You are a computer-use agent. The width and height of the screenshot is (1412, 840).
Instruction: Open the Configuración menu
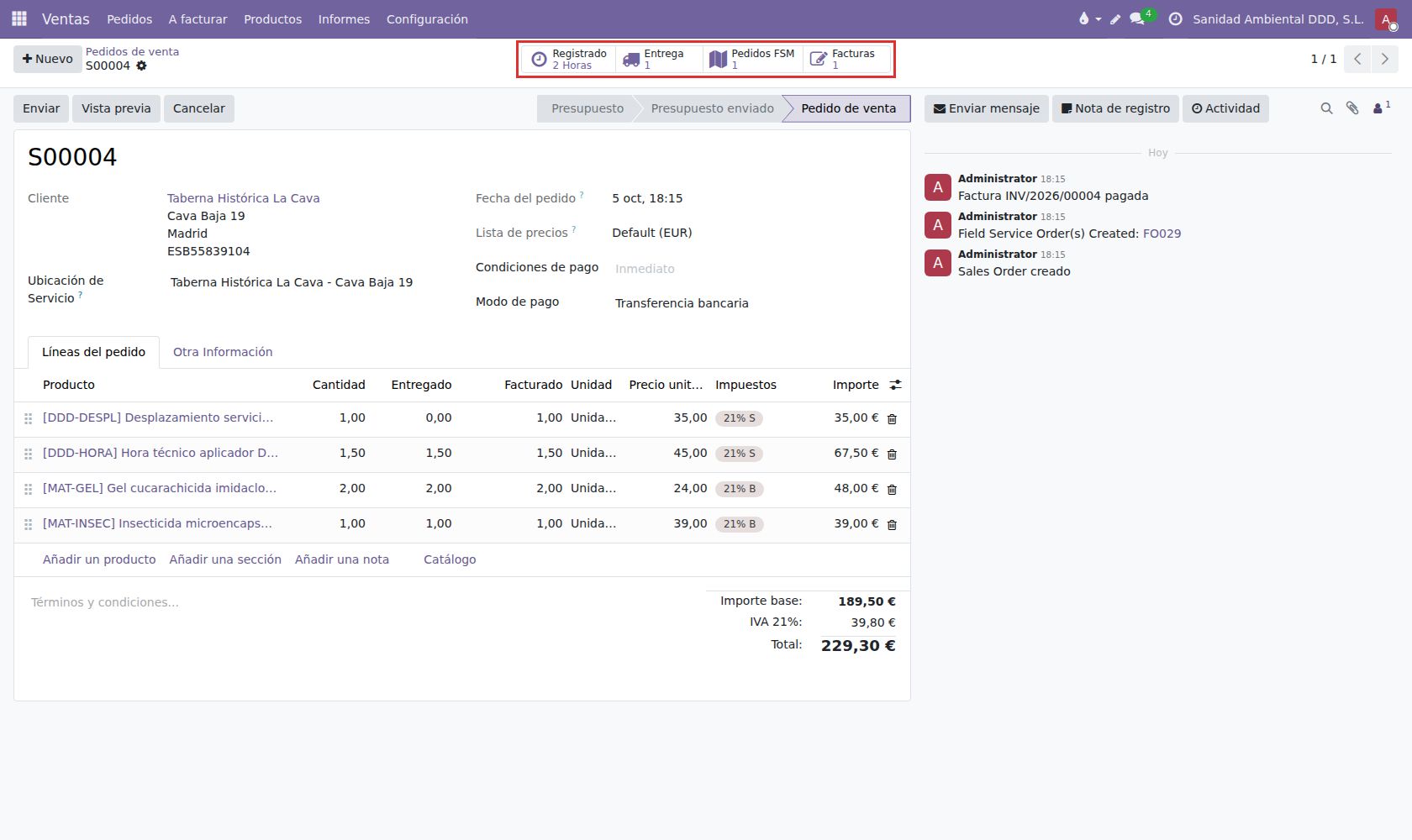427,18
